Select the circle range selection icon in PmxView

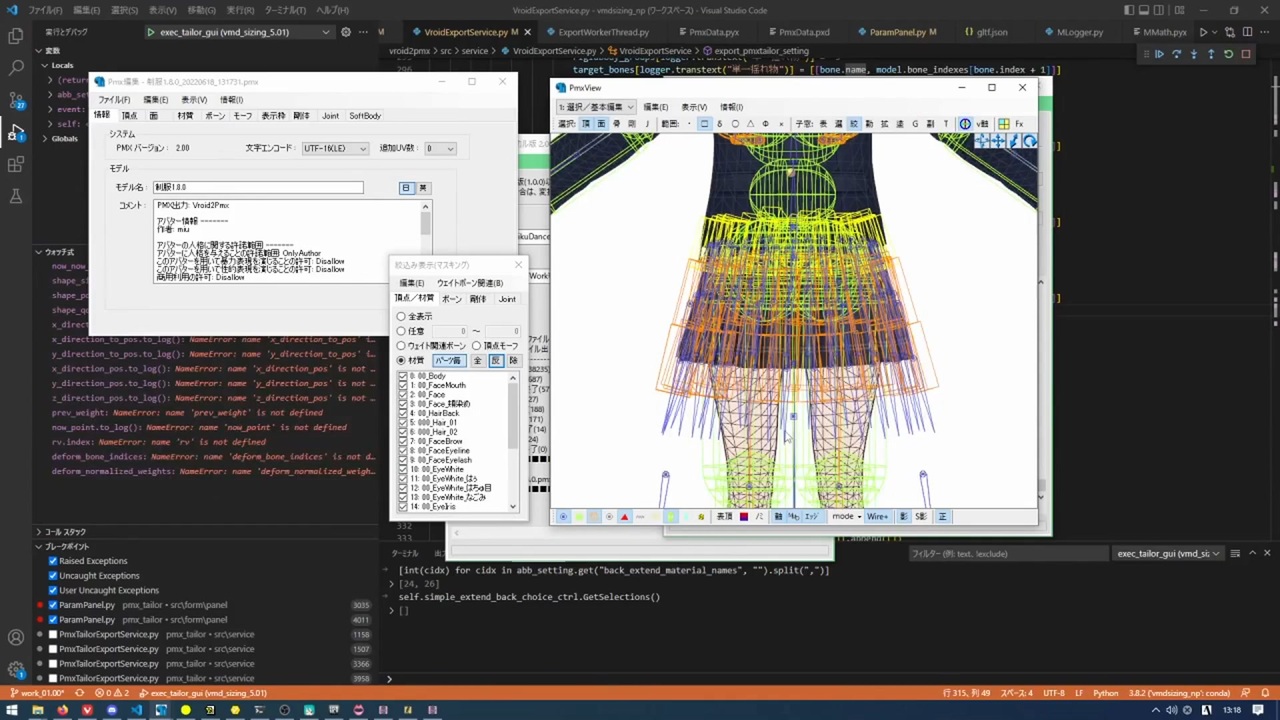(735, 124)
